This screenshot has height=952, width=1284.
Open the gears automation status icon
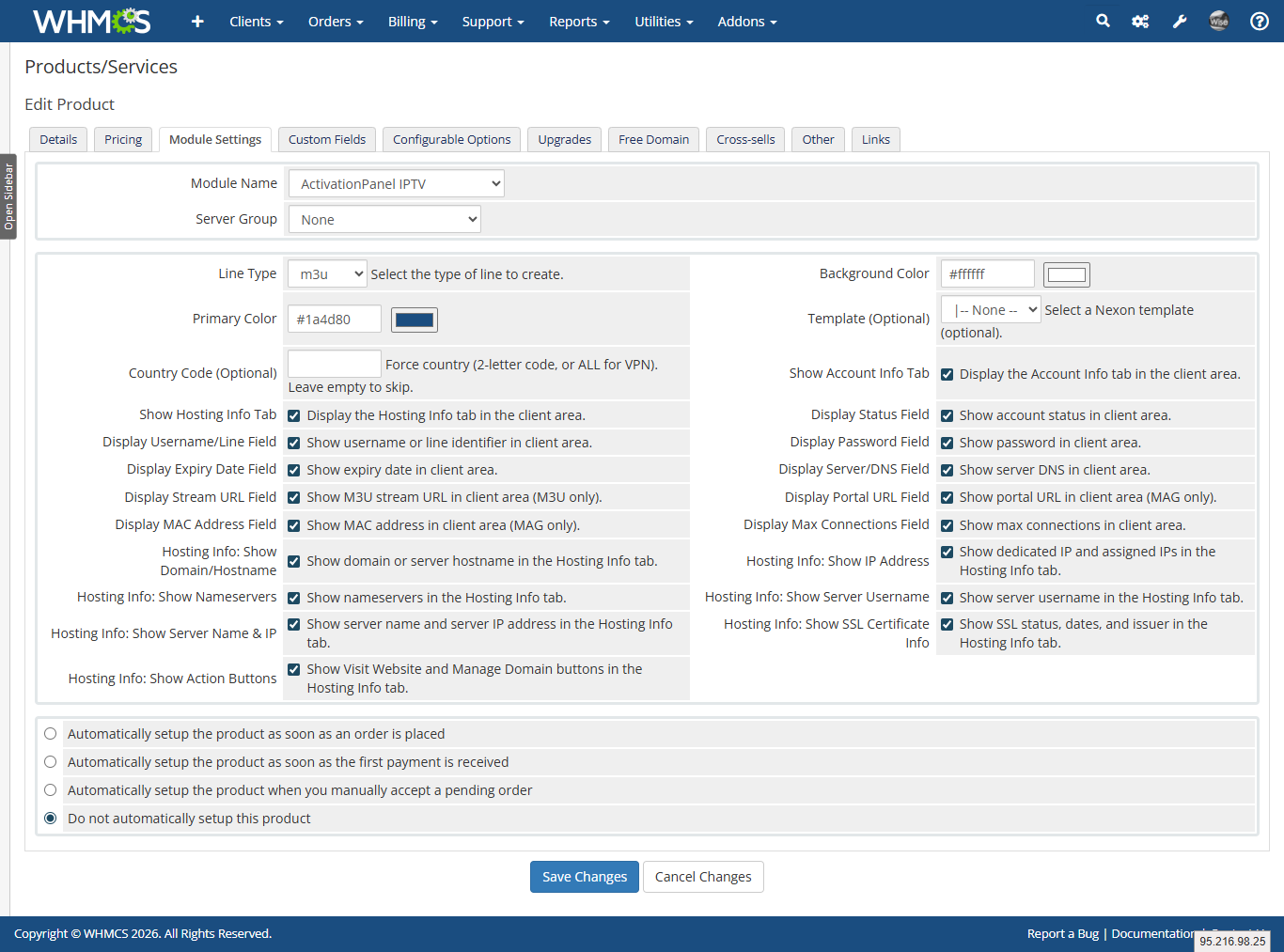pos(1140,22)
